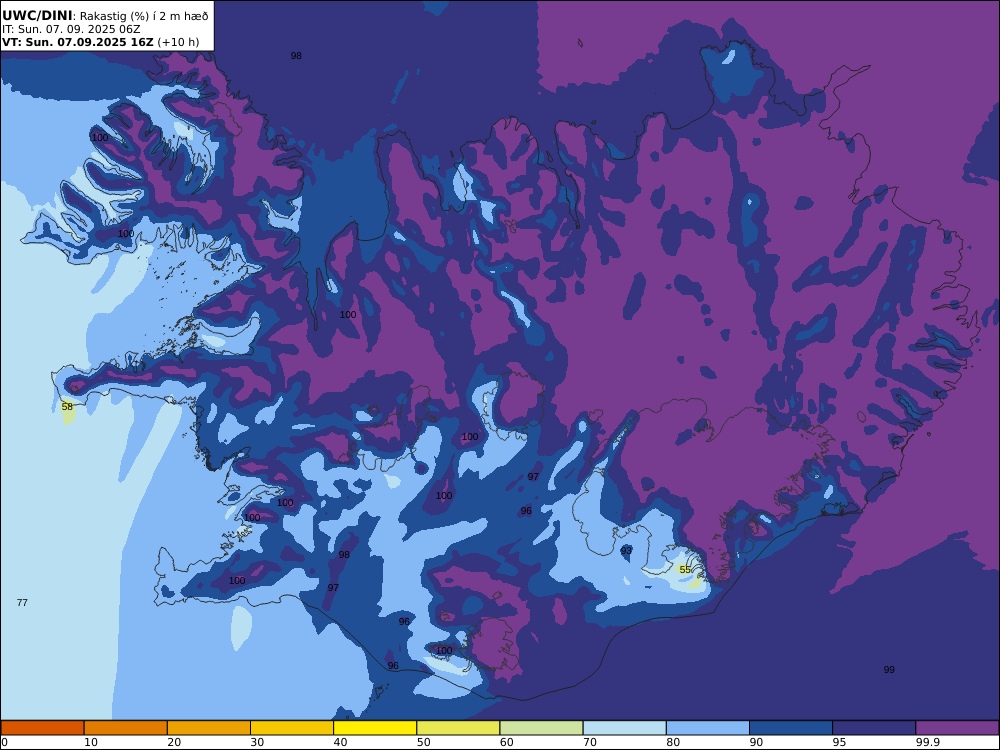
Task: Click the "55" humidity value on the map
Action: coord(685,570)
